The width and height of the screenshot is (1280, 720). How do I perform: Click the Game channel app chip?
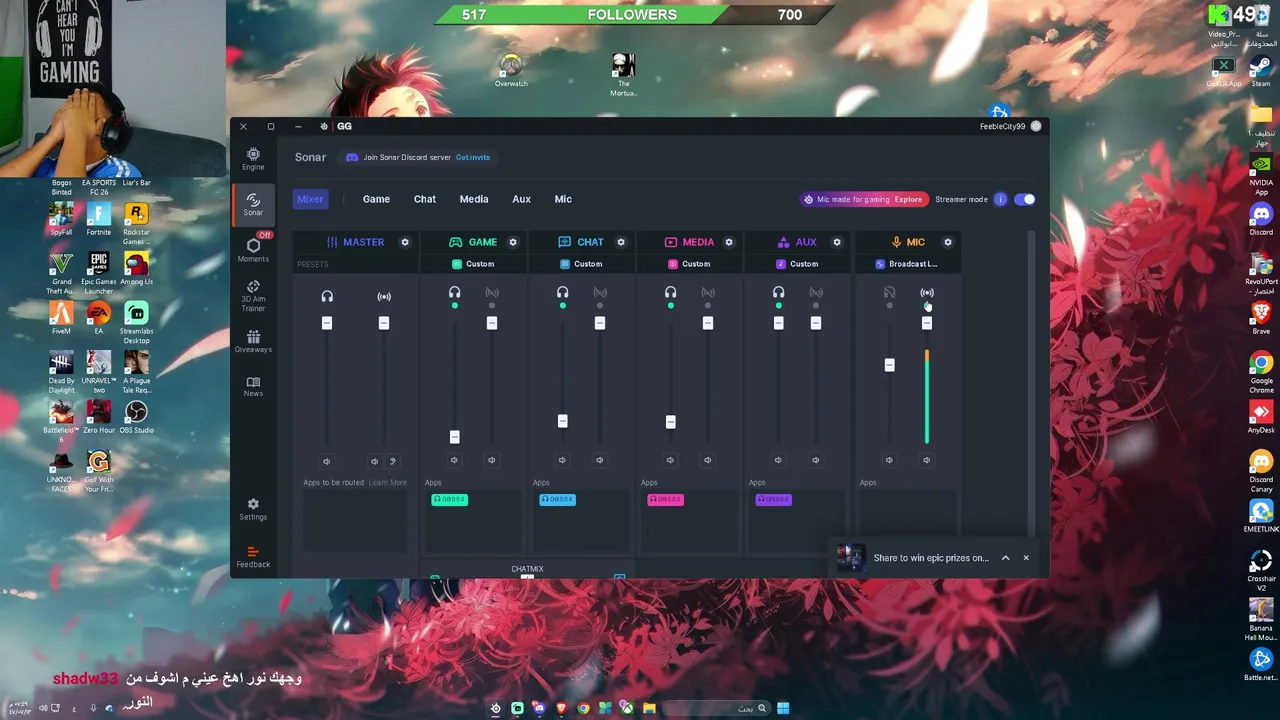click(449, 499)
